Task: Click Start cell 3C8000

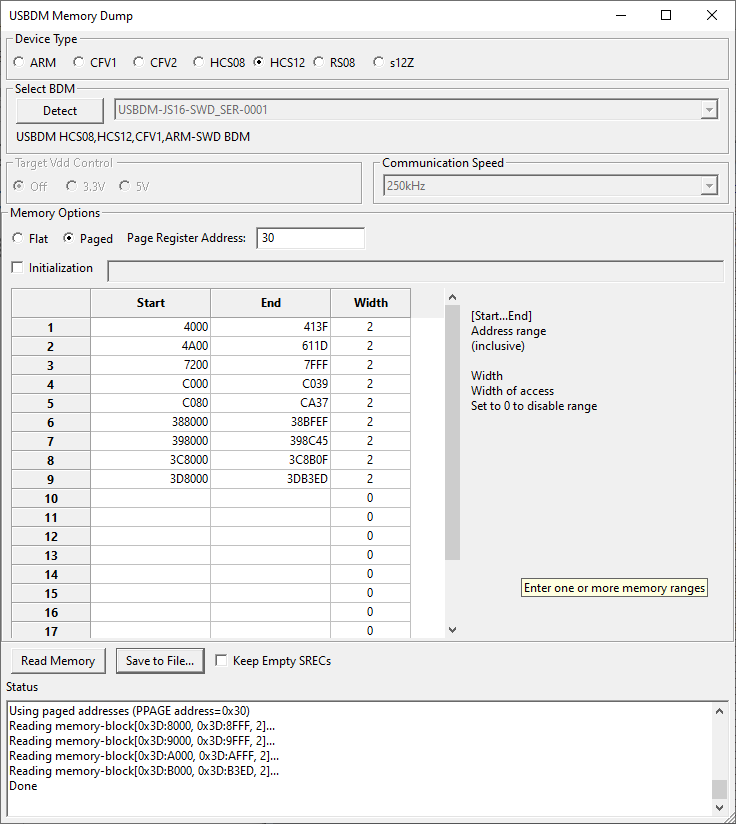Action: tap(151, 459)
